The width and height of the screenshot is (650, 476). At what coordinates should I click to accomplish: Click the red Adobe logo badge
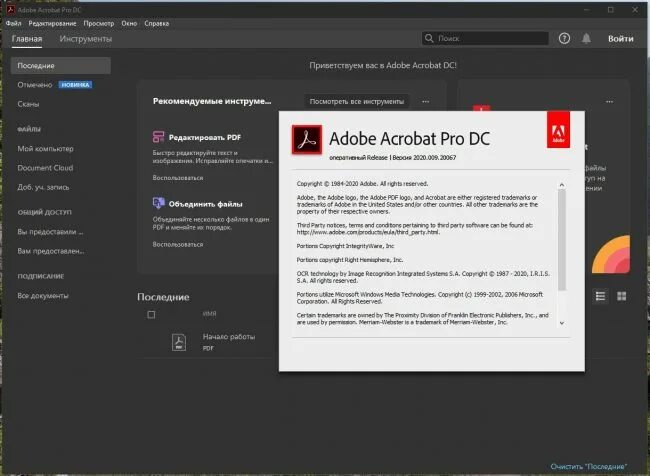click(x=558, y=129)
